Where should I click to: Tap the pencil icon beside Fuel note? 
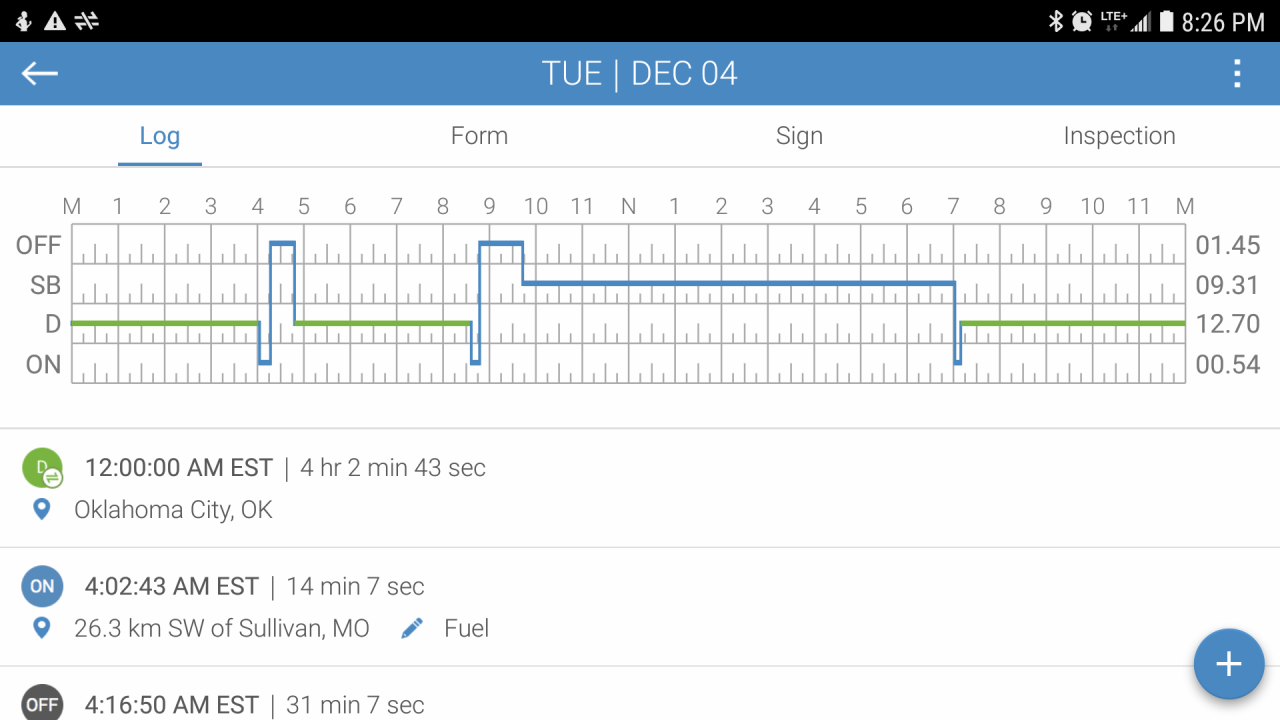click(411, 628)
